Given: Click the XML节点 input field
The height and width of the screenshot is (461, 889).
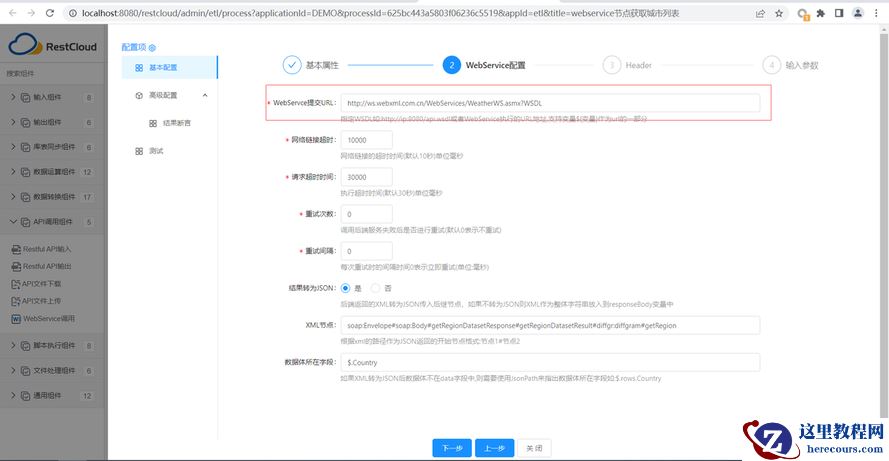Looking at the screenshot, I should (x=550, y=325).
